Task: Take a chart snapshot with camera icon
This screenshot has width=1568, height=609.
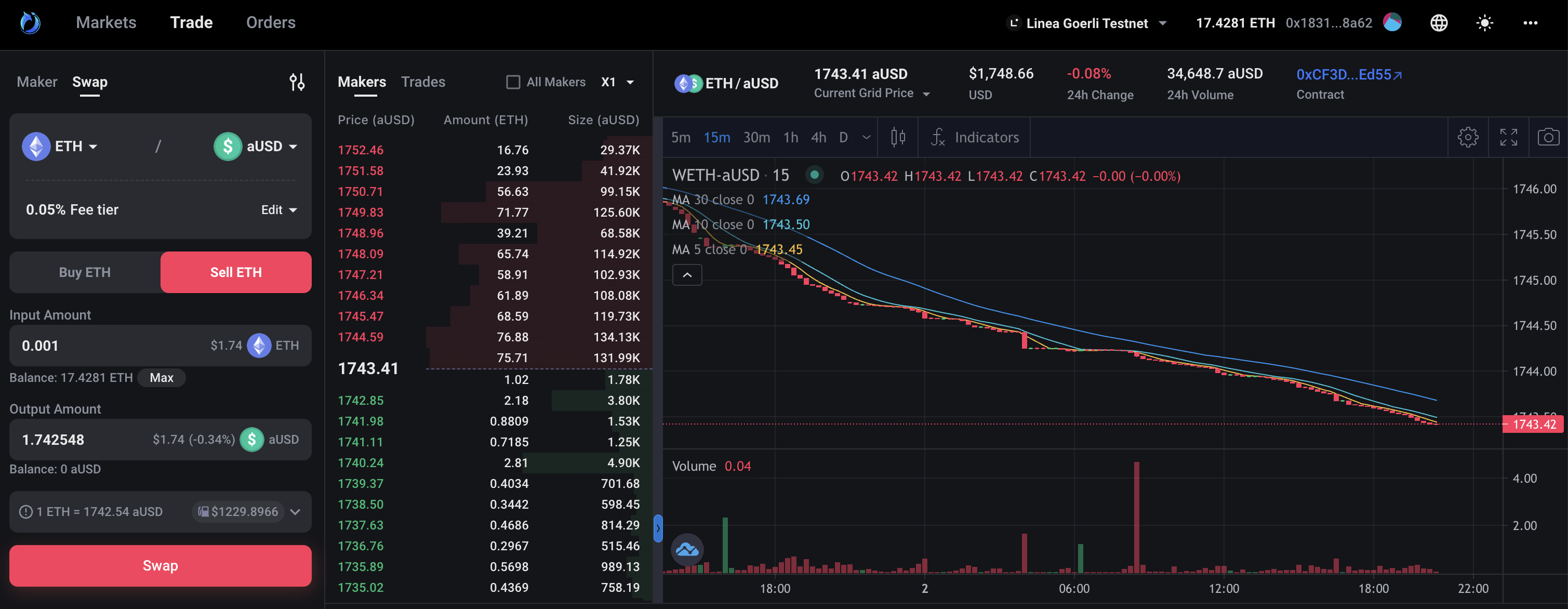Action: pyautogui.click(x=1548, y=137)
